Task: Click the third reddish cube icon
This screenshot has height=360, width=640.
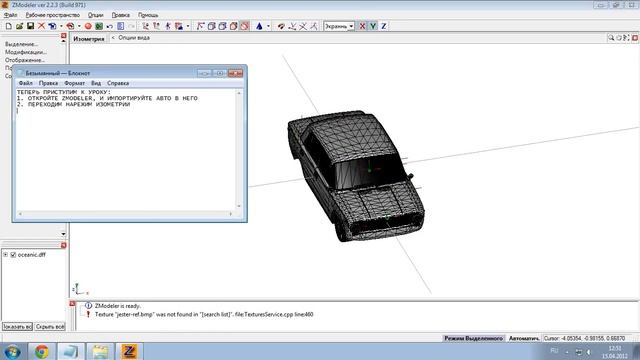Action: point(233,26)
